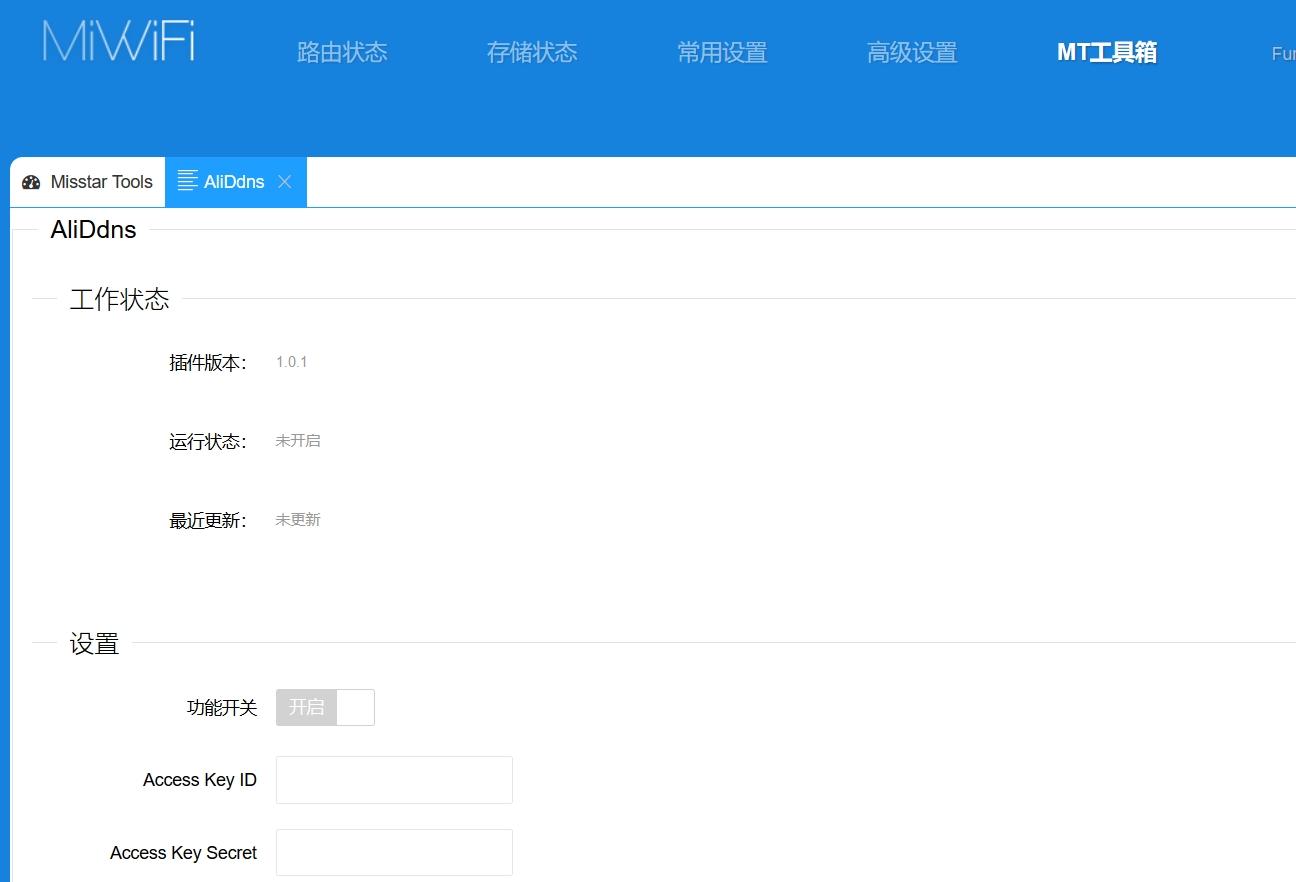The height and width of the screenshot is (882, 1296).
Task: Click into the Access Key Secret field
Action: click(394, 853)
